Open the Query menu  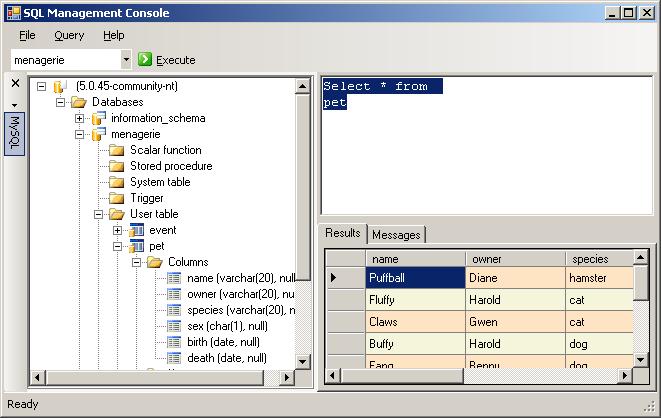point(69,35)
